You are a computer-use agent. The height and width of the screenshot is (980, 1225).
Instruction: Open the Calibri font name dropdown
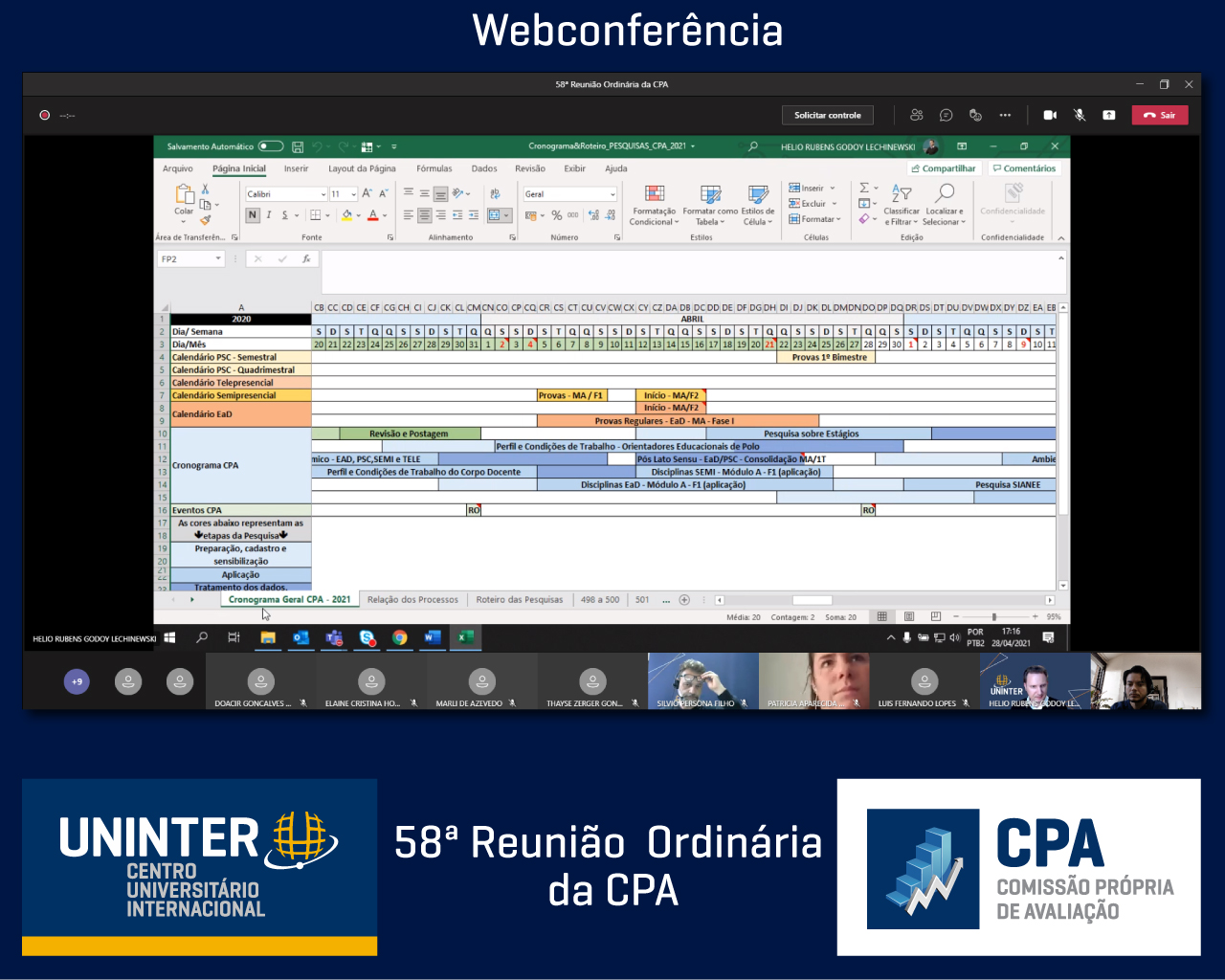point(323,194)
